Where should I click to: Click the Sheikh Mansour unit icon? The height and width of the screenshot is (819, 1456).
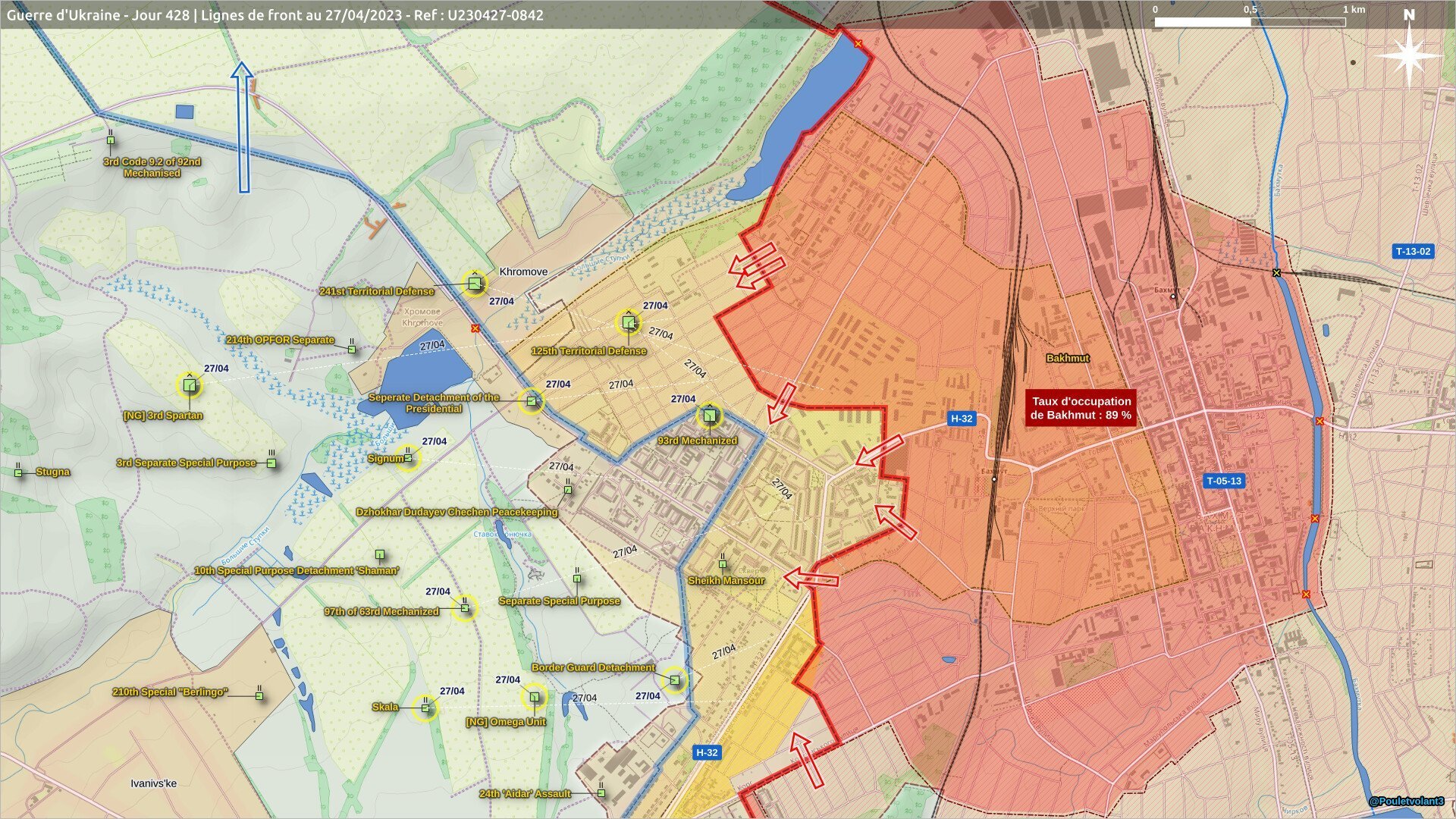(x=723, y=565)
